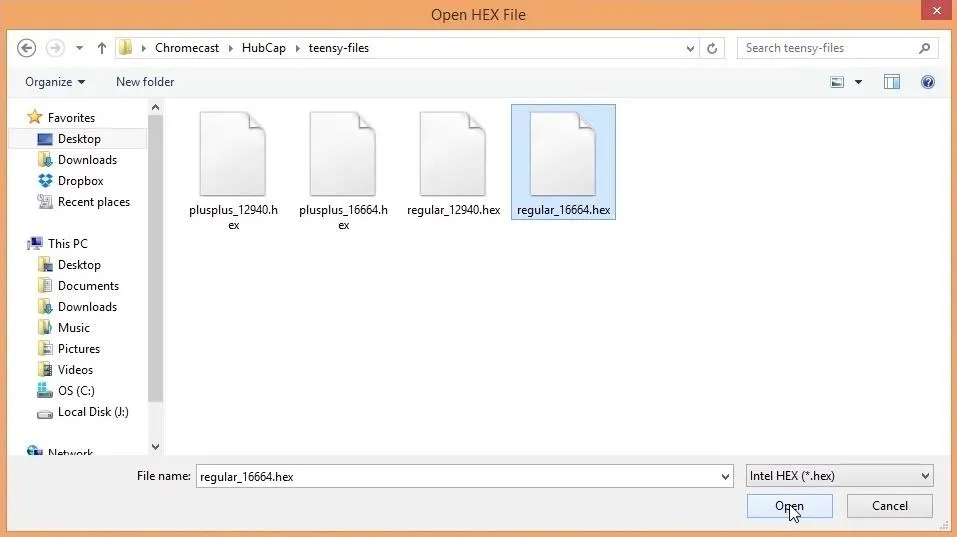
Task: Expand the address bar history dropdown
Action: click(690, 48)
